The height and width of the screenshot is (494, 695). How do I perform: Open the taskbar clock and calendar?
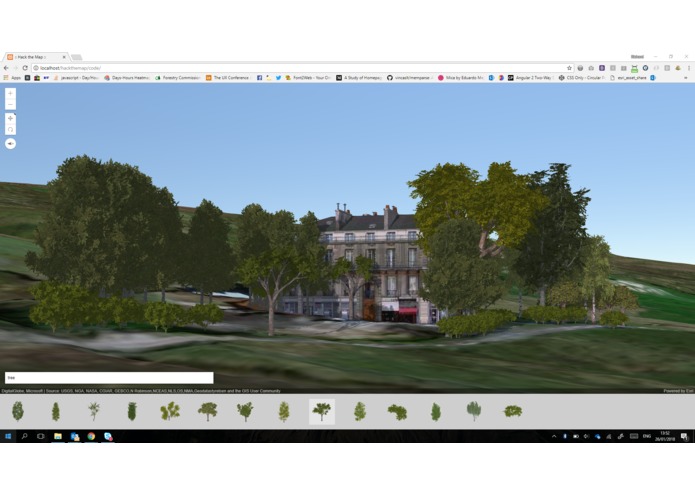point(665,436)
